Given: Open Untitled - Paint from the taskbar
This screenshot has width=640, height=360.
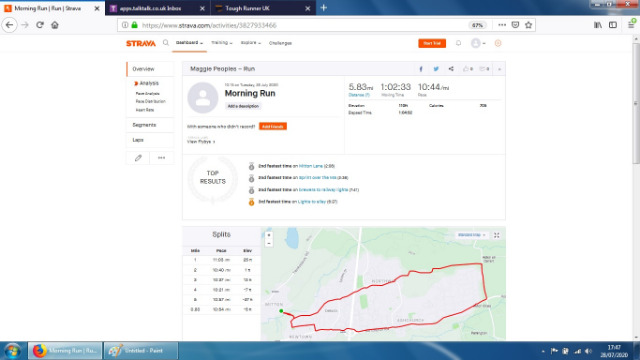Looking at the screenshot, I should (x=141, y=351).
